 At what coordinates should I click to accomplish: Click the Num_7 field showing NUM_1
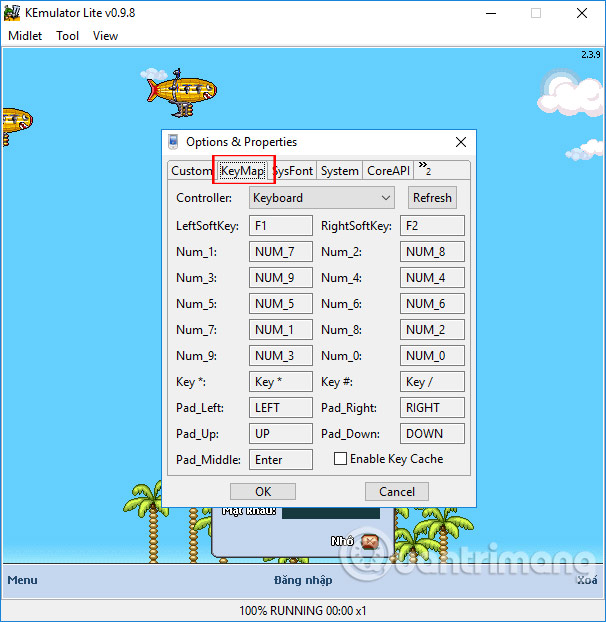point(281,330)
